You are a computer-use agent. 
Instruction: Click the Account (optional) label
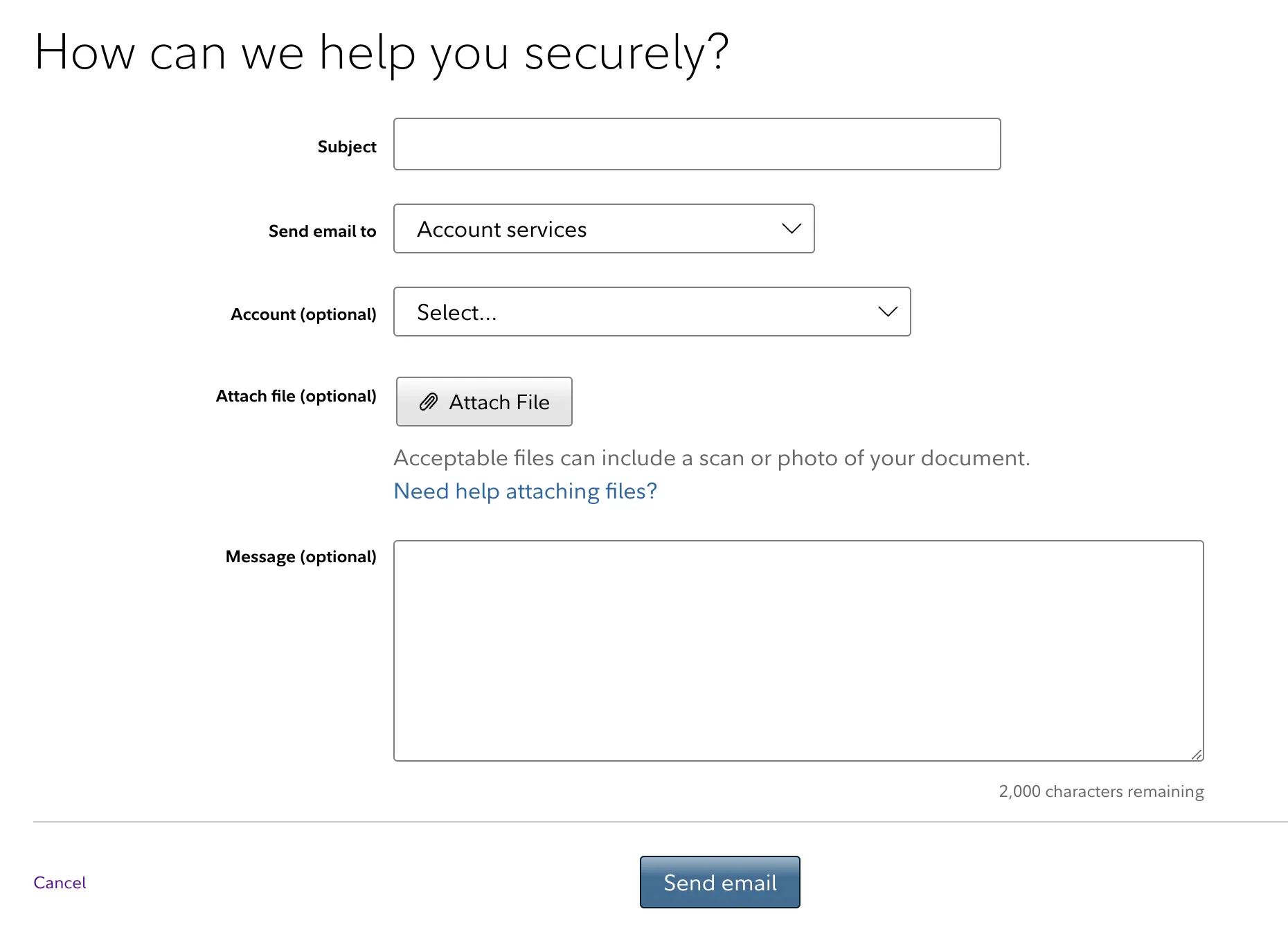(x=303, y=314)
